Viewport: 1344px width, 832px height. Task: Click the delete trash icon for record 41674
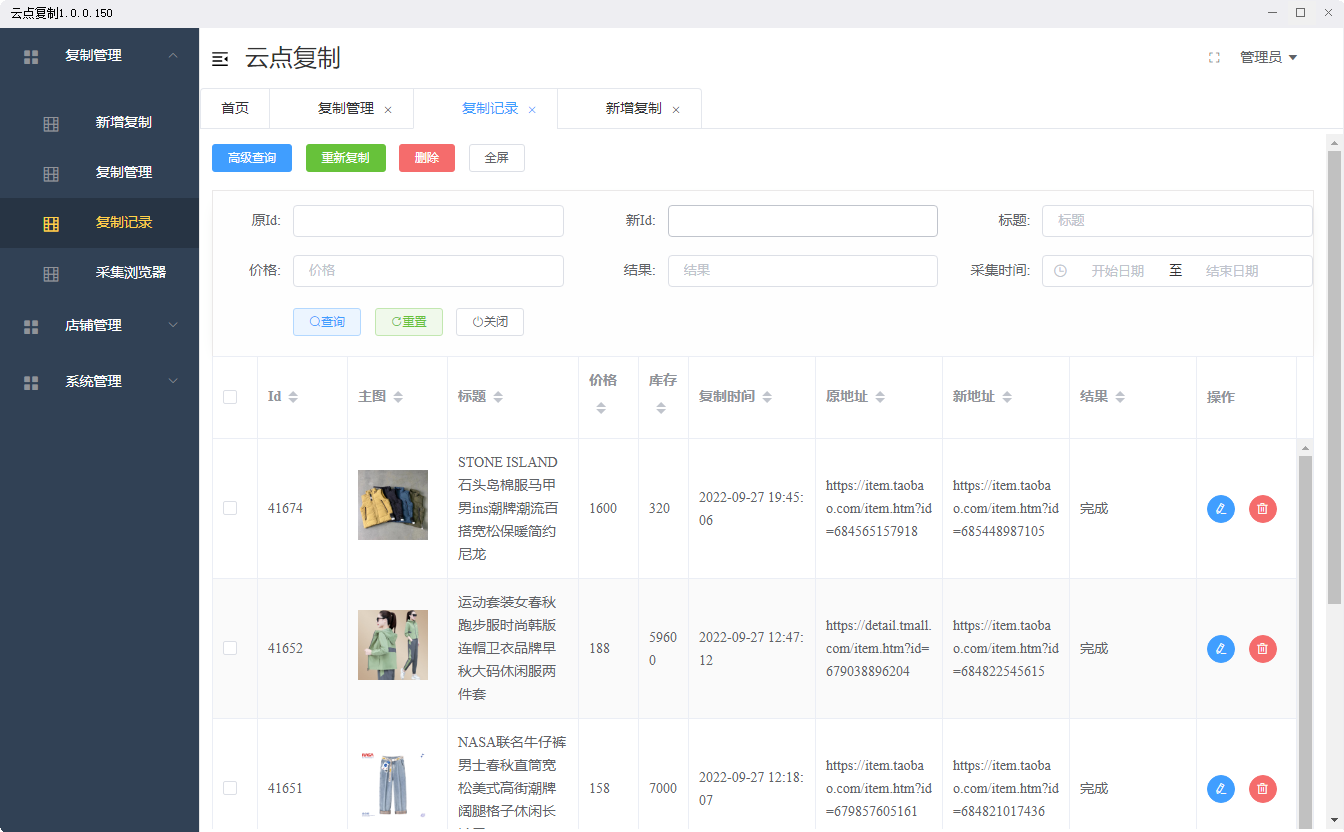(1262, 509)
